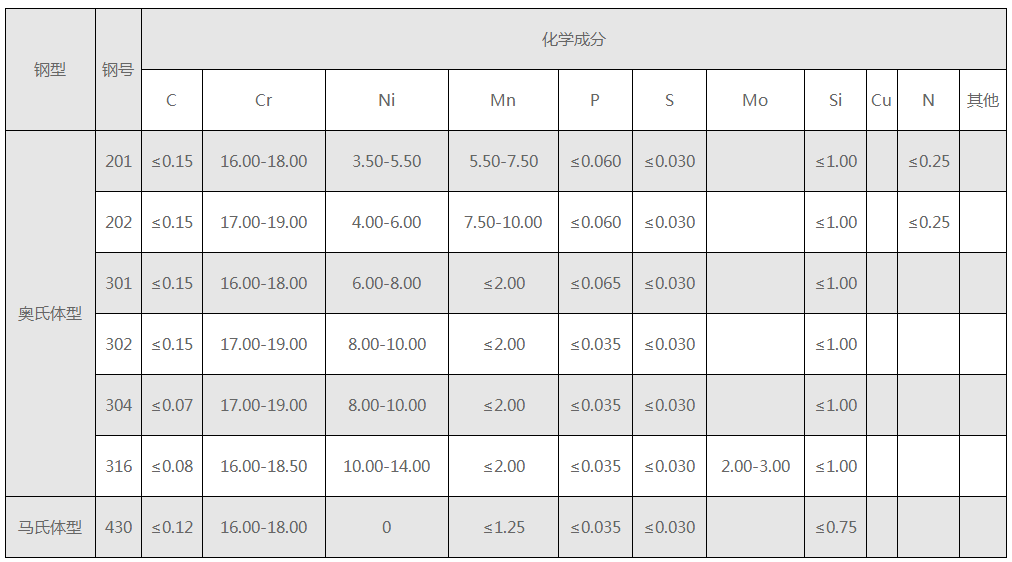This screenshot has height=562, width=1012.
Task: Click the Ni column header
Action: pyautogui.click(x=386, y=100)
